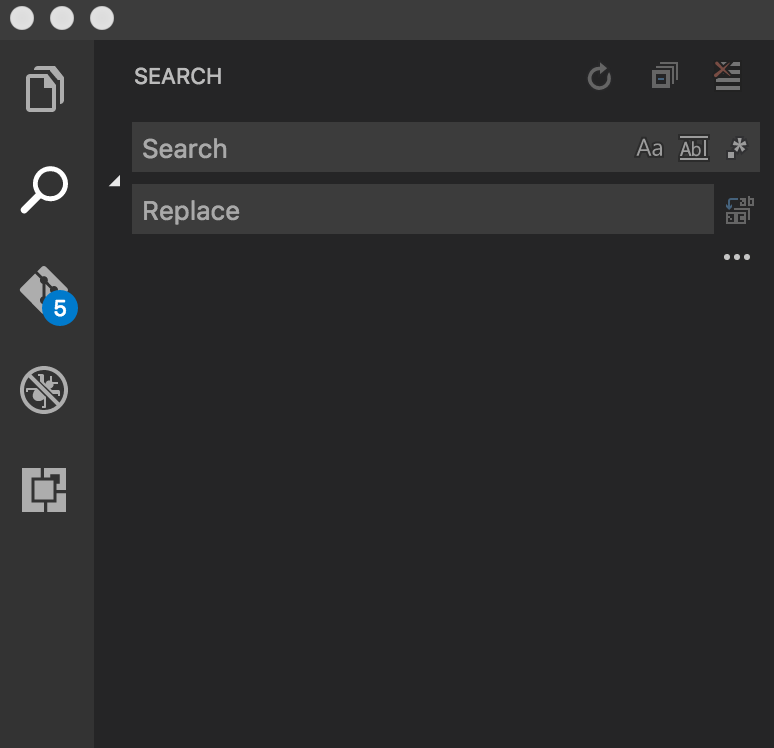Collapse all search results
This screenshot has width=774, height=748.
tap(664, 76)
